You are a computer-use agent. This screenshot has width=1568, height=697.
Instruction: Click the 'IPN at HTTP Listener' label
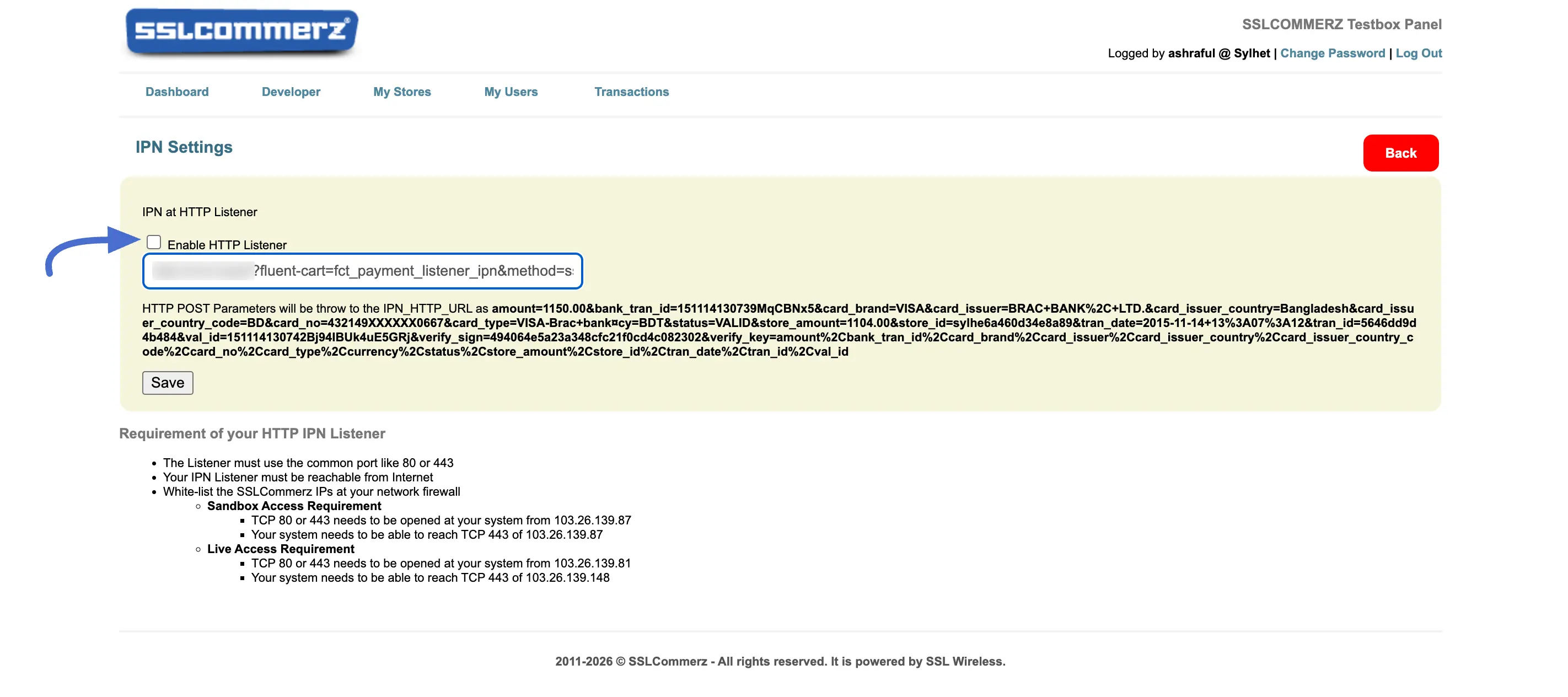pyautogui.click(x=200, y=212)
